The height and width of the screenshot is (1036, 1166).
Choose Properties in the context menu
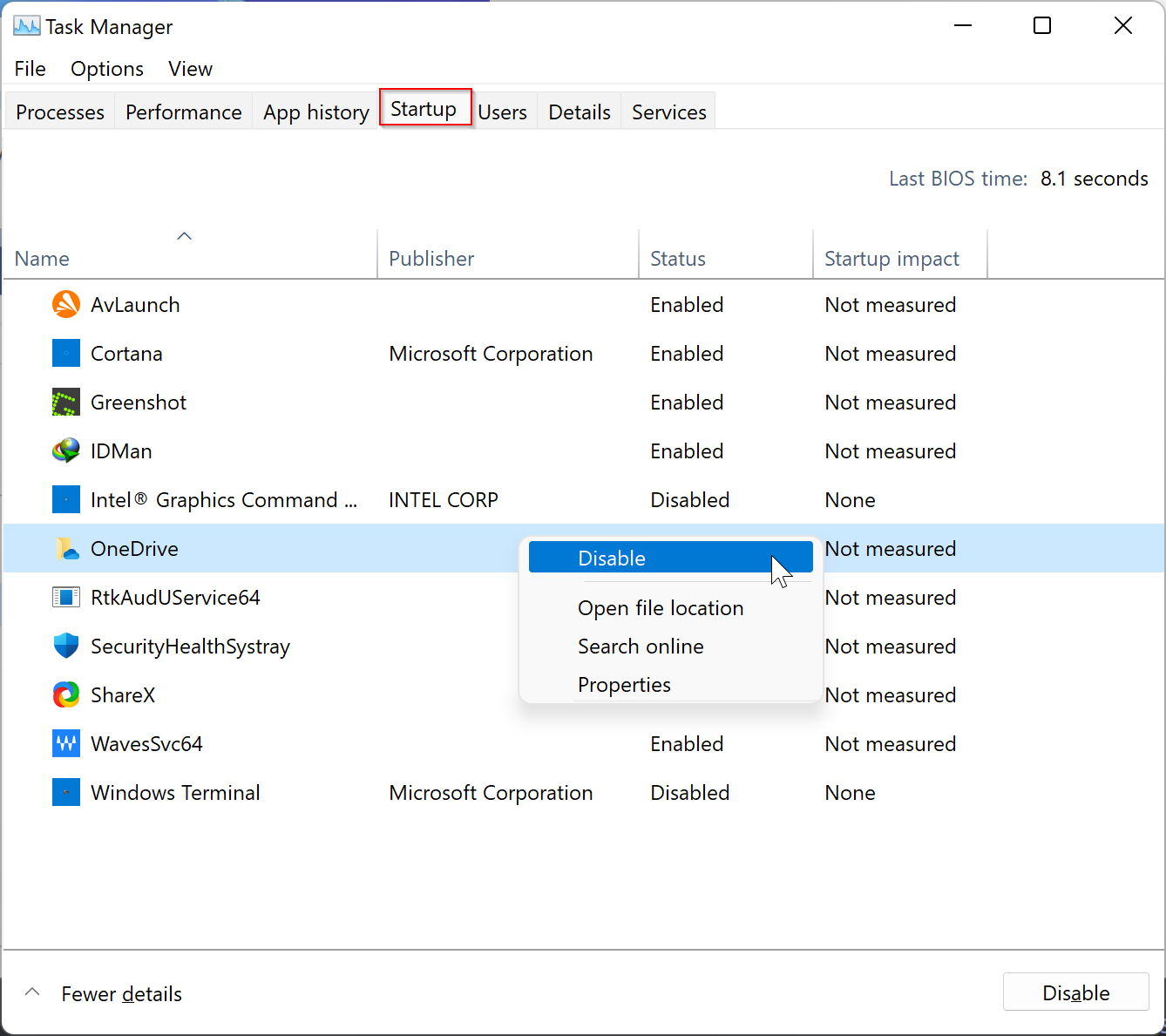coord(624,685)
